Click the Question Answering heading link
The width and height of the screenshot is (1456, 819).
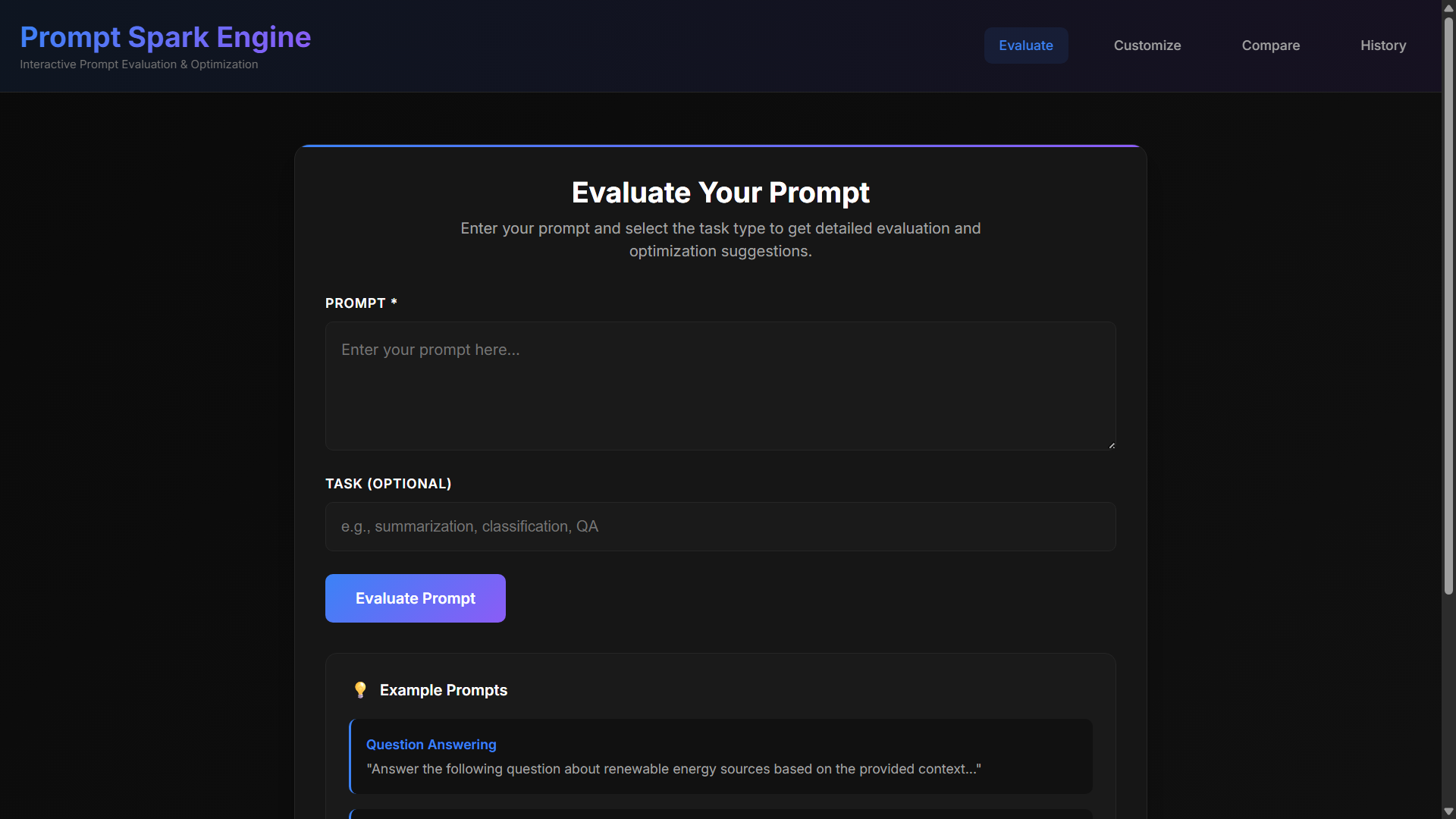431,745
